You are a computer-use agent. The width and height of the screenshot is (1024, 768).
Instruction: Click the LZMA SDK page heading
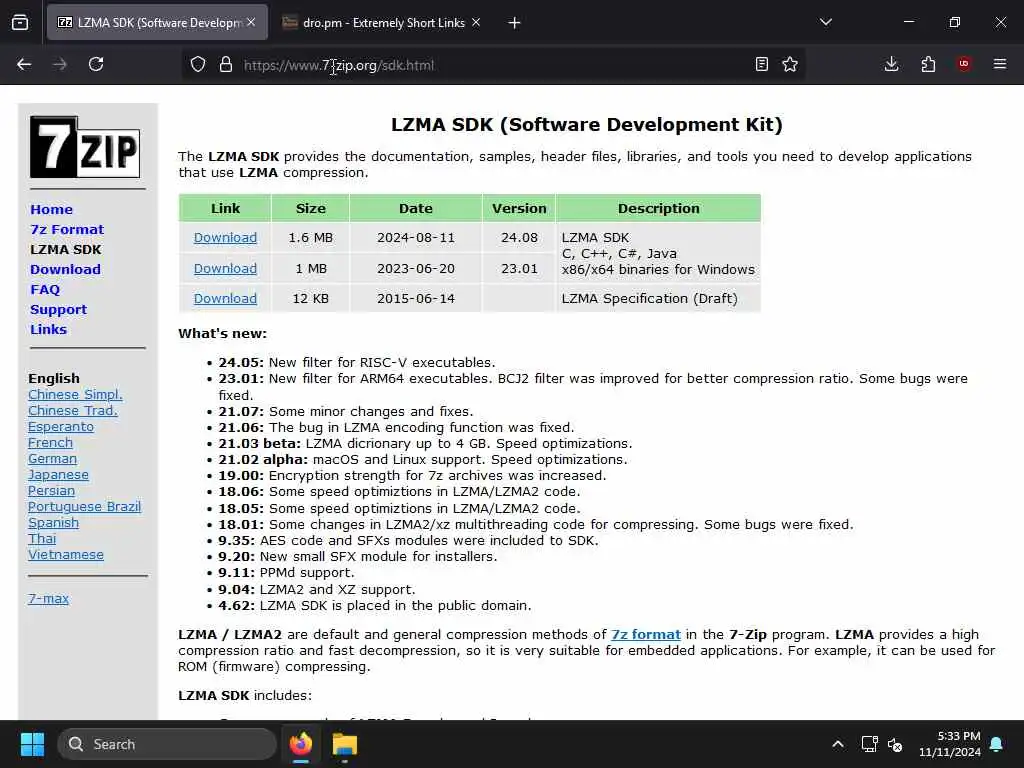(586, 125)
